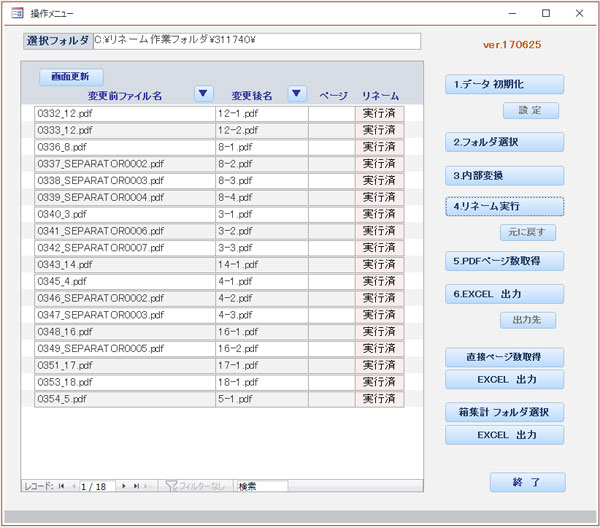Click 1.データ 初期化 button
600x528 pixels.
tap(504, 85)
